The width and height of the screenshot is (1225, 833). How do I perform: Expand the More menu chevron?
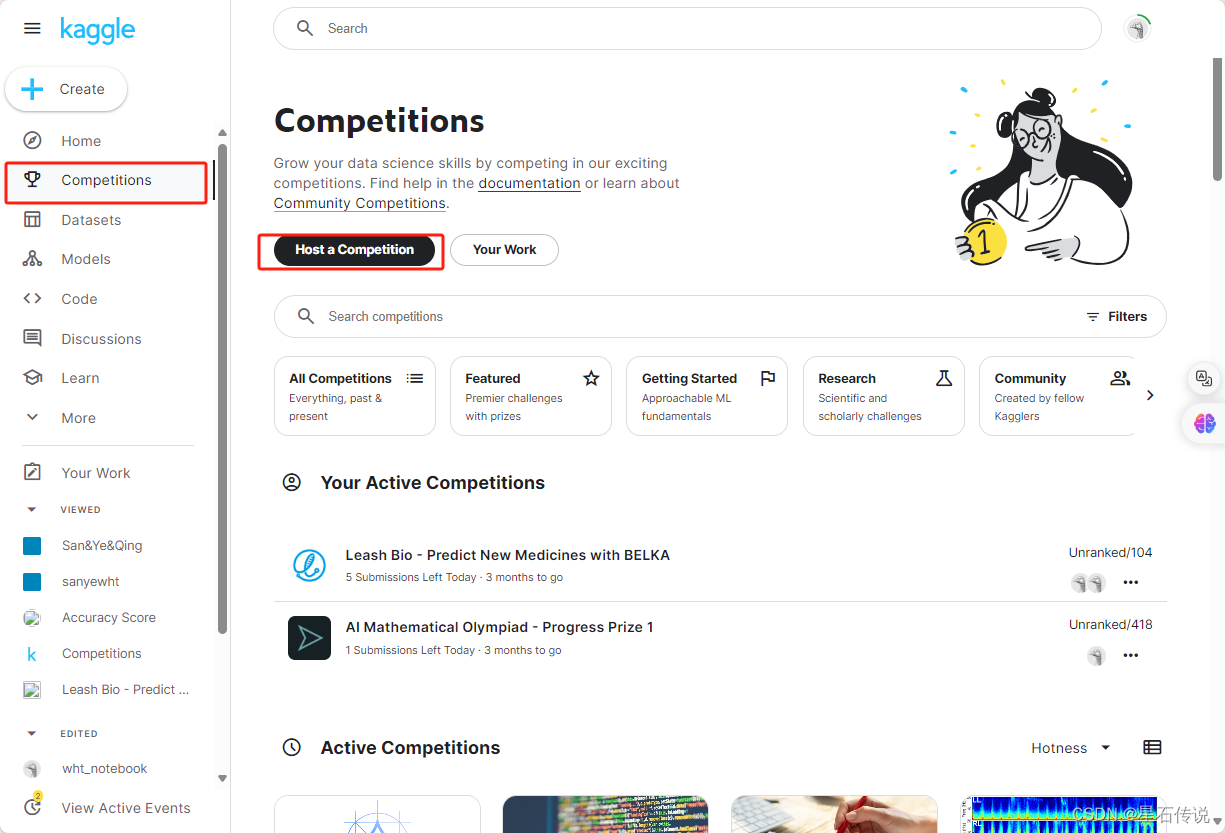coord(32,417)
